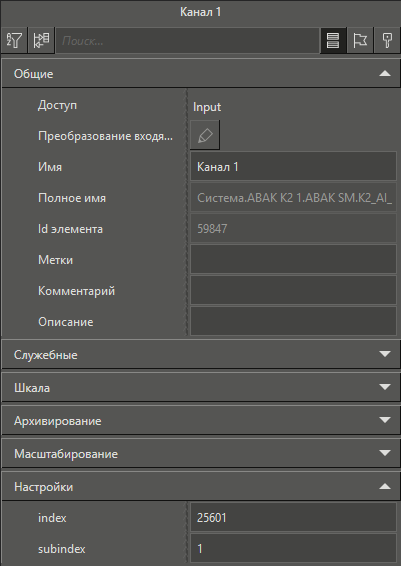Click the Канал 1 panel title

coord(201,12)
